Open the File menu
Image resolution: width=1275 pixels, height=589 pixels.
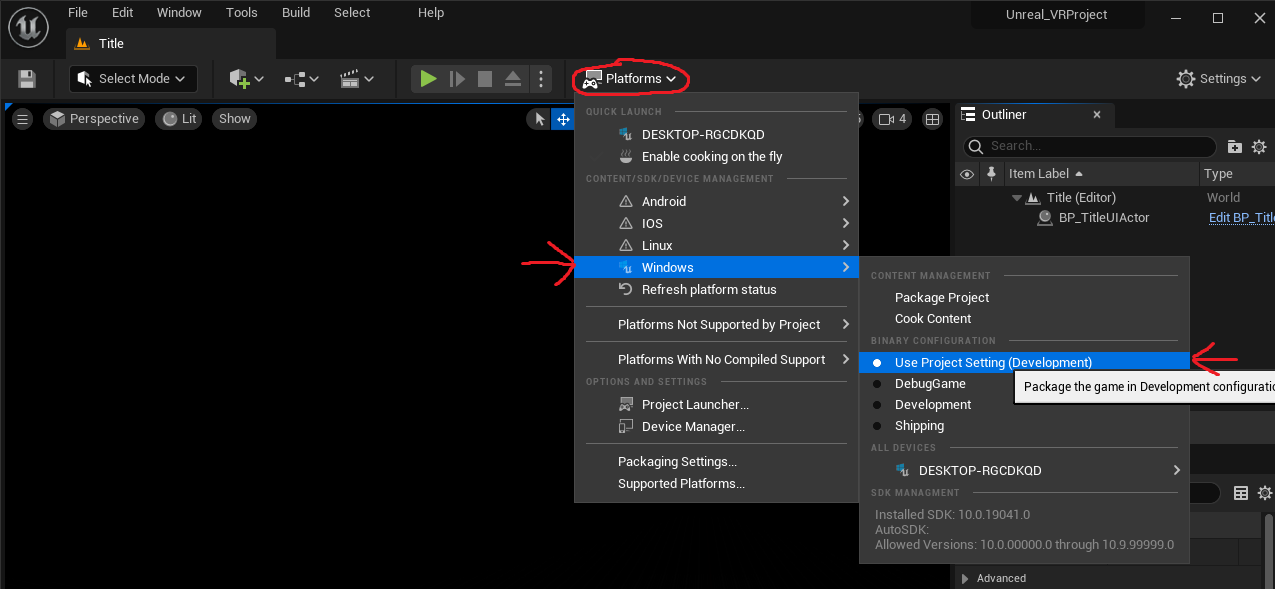(78, 13)
